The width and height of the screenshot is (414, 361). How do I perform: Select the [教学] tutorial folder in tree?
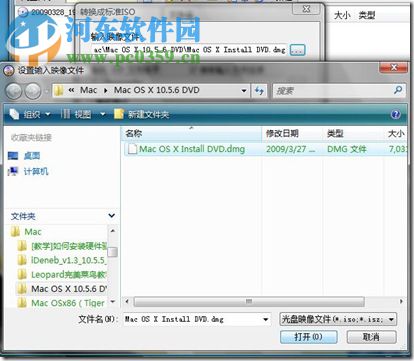click(68, 246)
